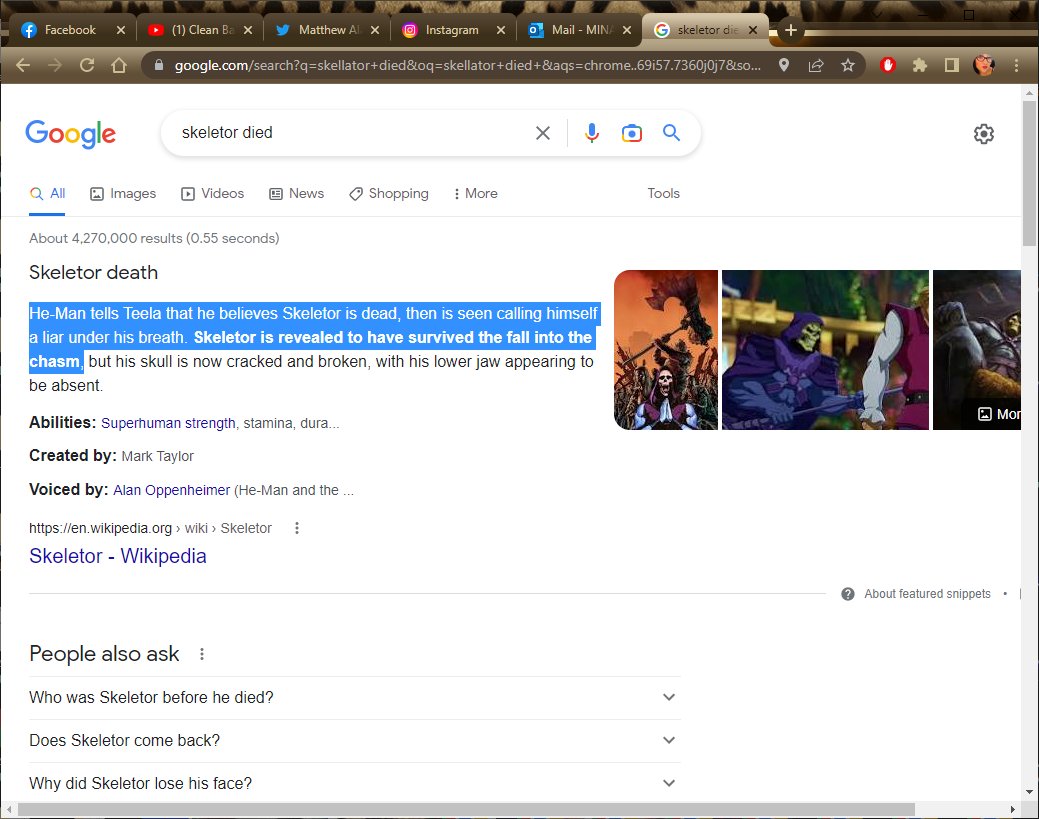
Task: Reload the page with the refresh icon
Action: (x=87, y=65)
